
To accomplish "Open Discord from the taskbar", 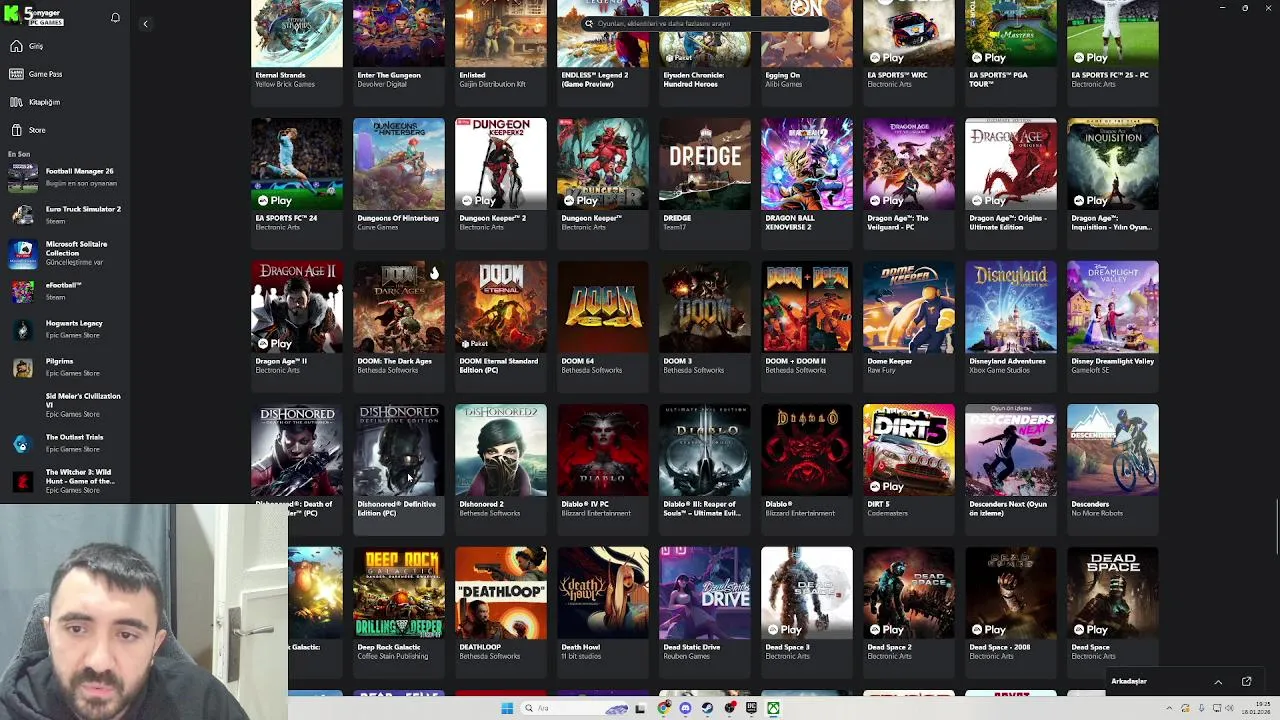I will pyautogui.click(x=685, y=708).
